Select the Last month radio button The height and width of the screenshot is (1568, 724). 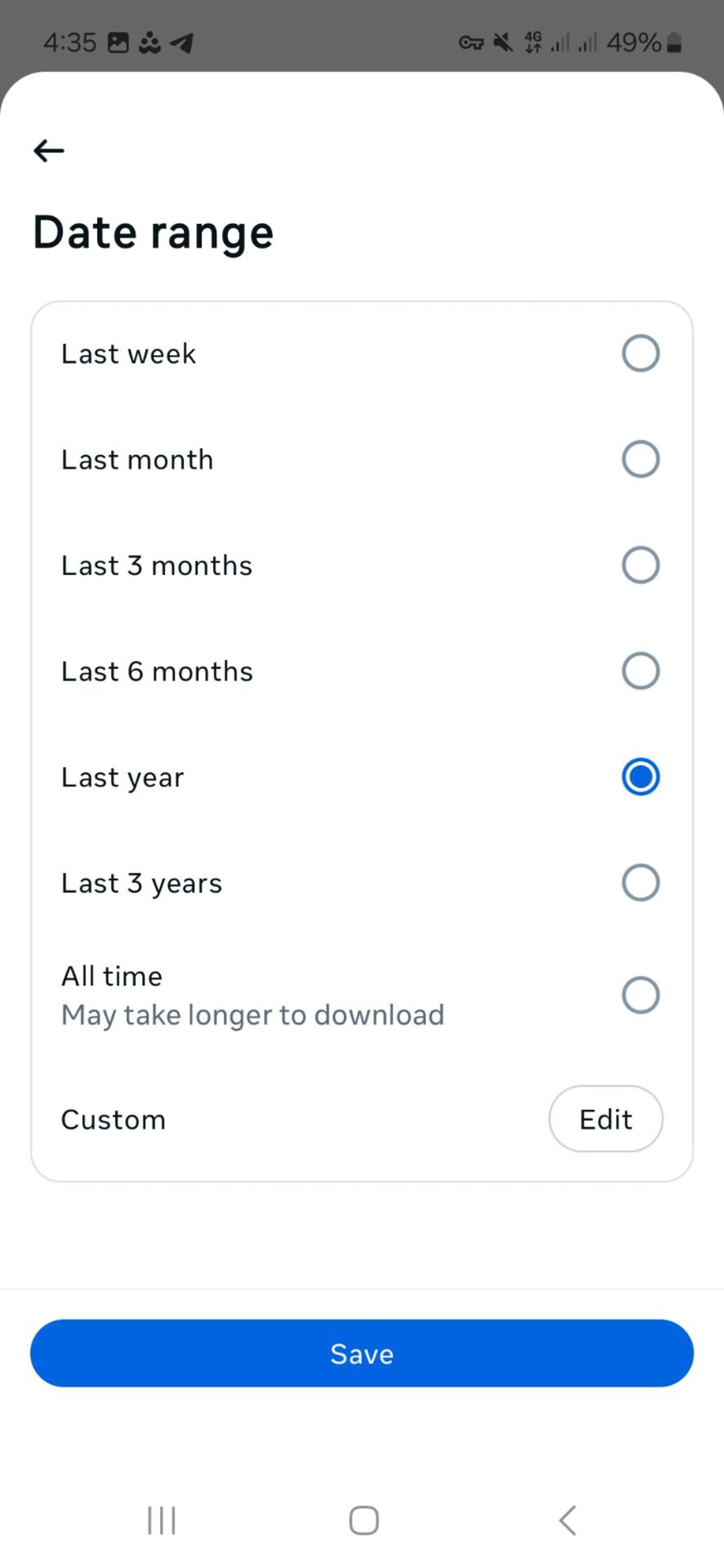pos(641,459)
